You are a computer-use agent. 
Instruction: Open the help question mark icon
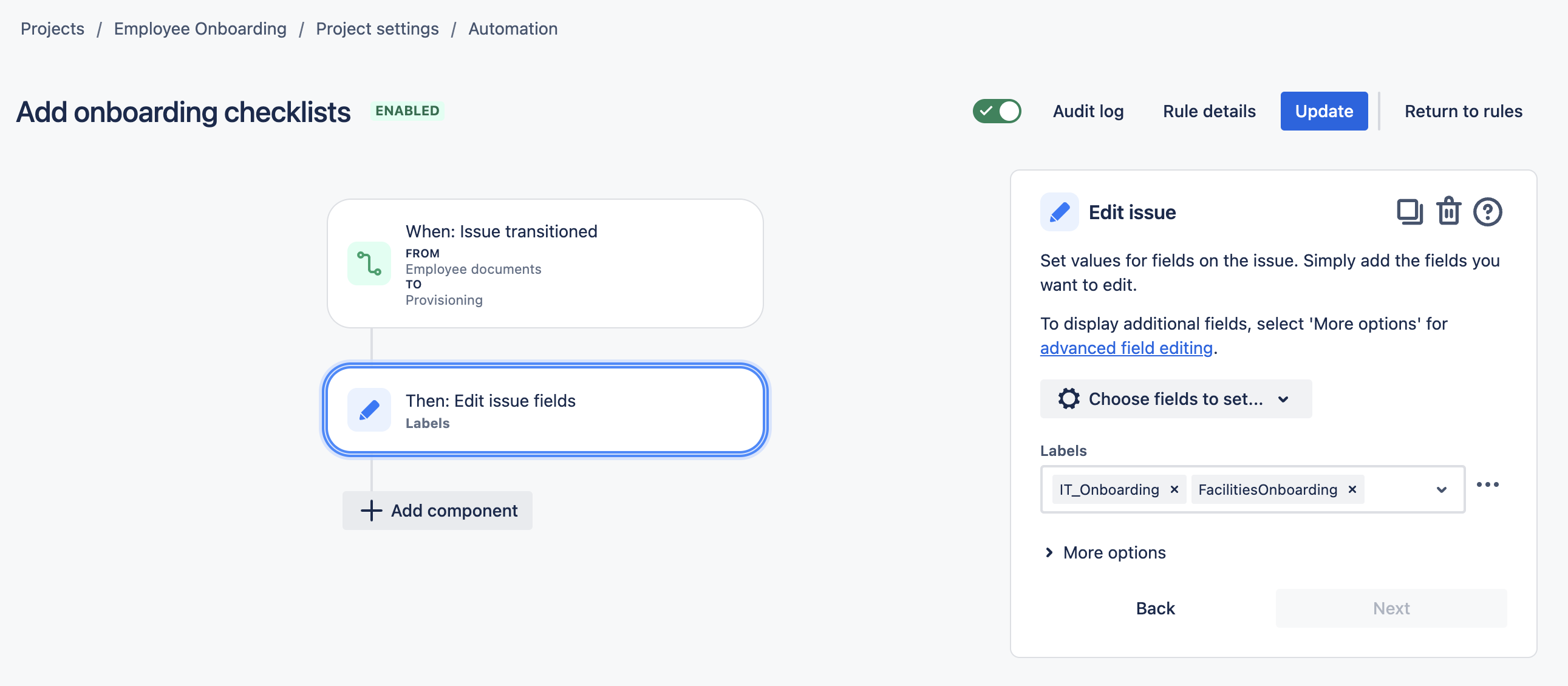(x=1487, y=212)
